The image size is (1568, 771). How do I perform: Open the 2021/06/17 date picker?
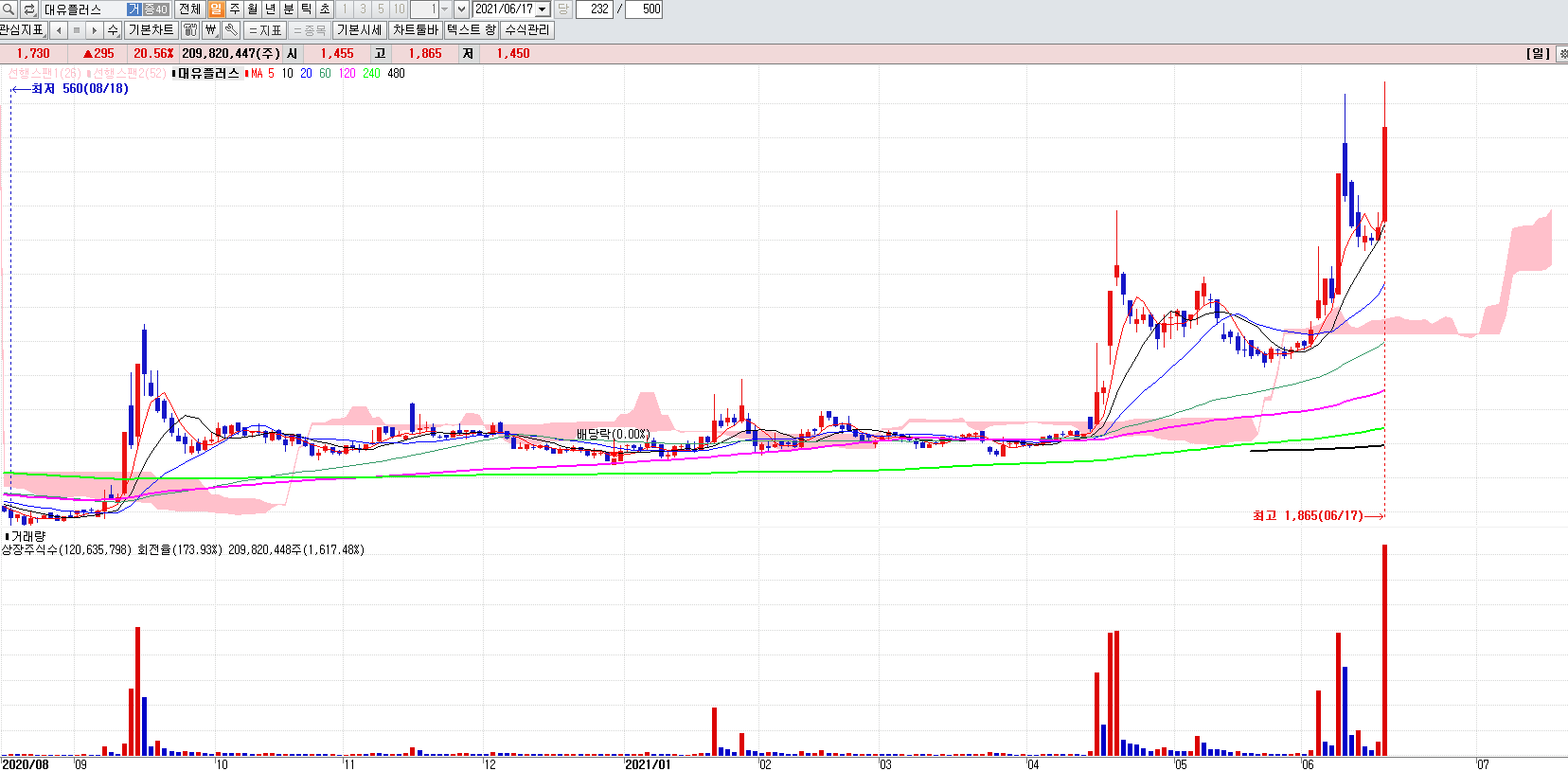click(x=543, y=9)
